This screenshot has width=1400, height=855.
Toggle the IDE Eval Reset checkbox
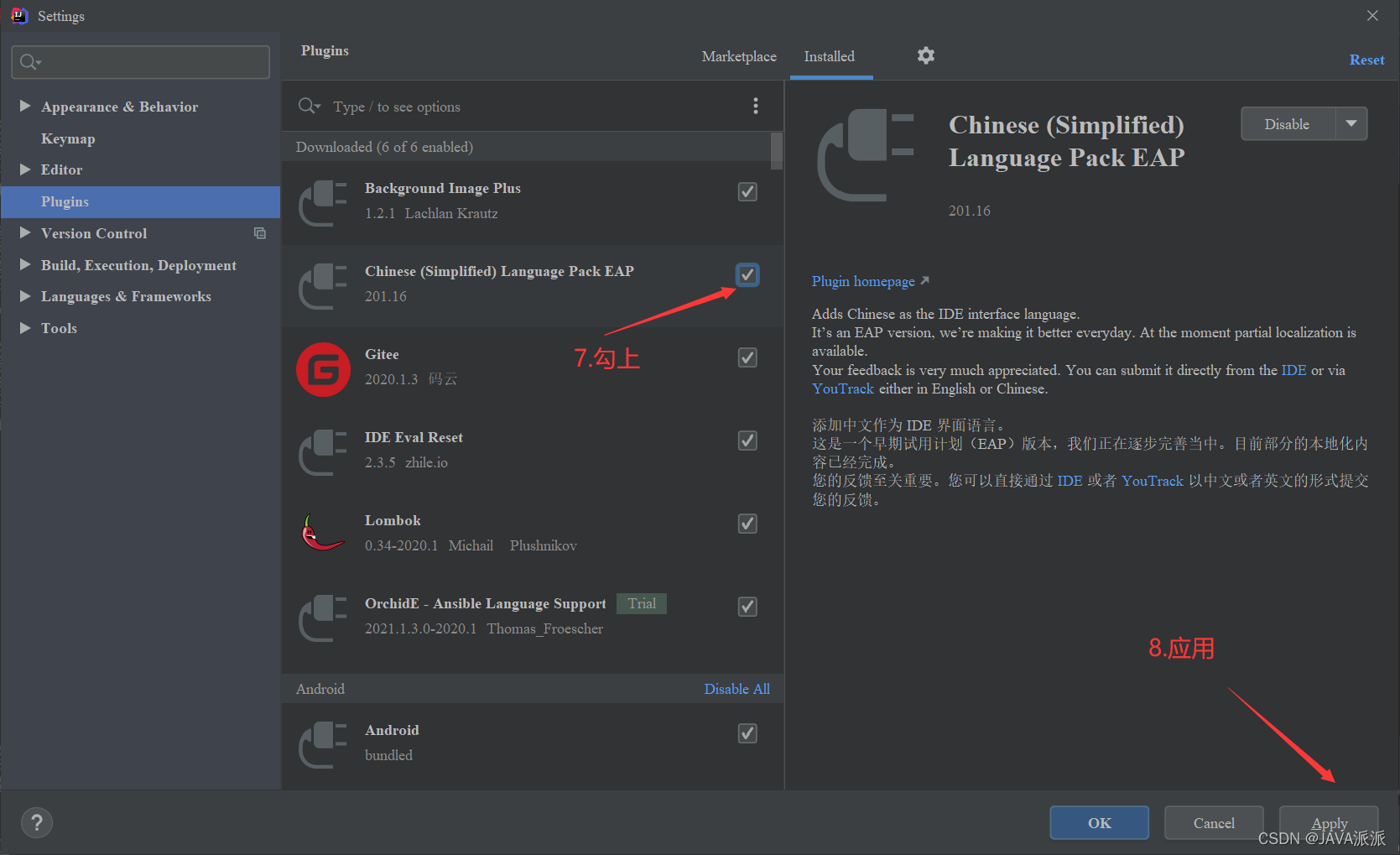747,441
